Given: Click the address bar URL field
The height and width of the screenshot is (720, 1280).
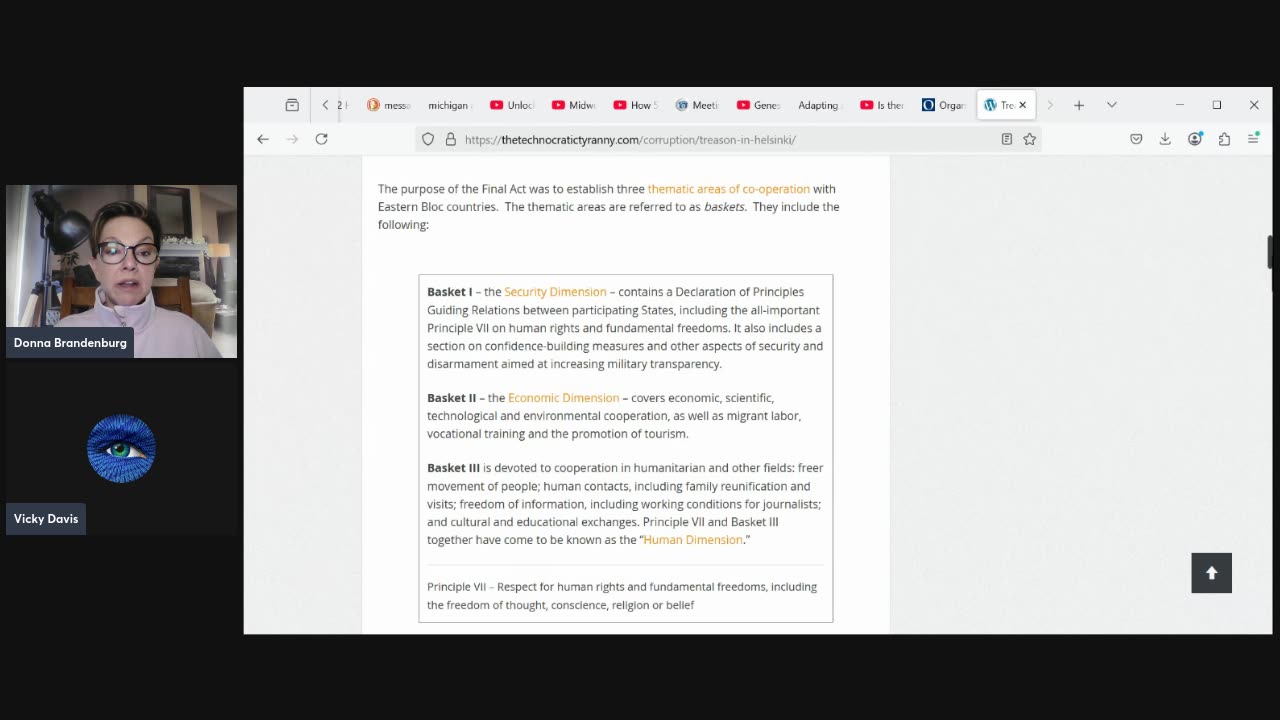Looking at the screenshot, I should coord(728,140).
